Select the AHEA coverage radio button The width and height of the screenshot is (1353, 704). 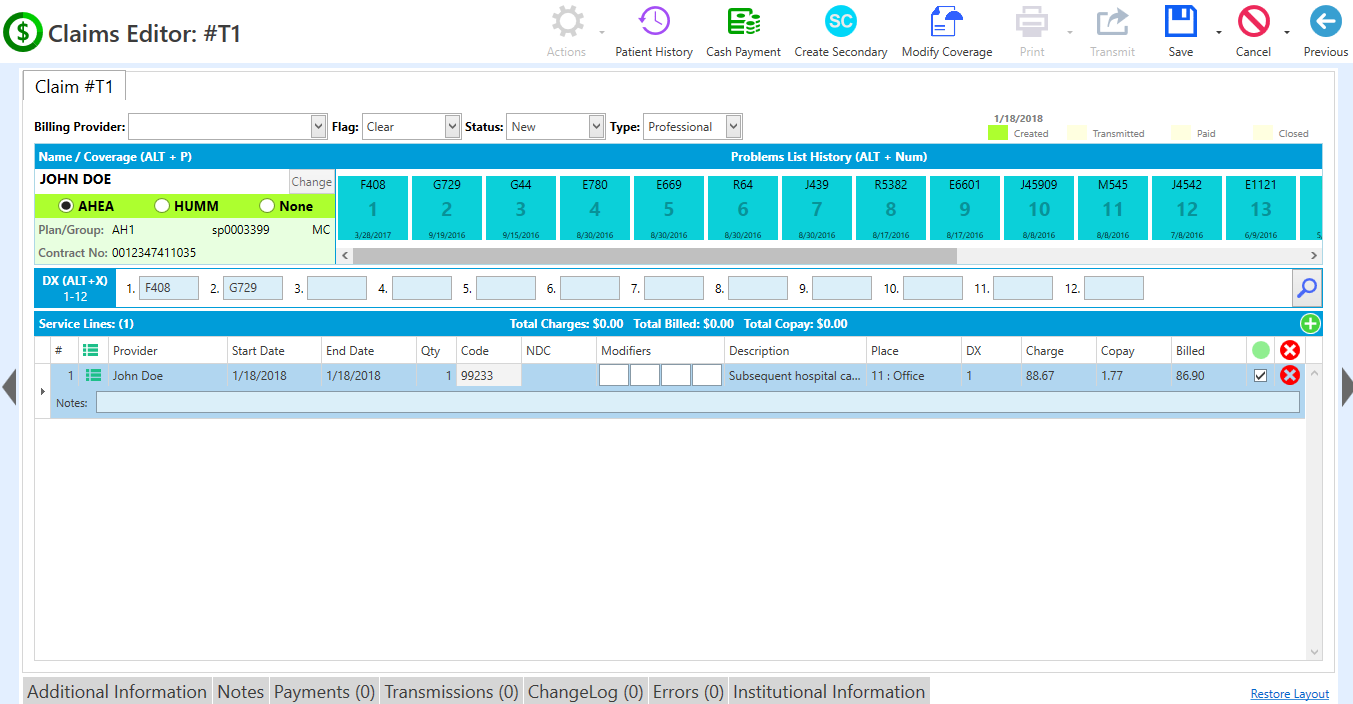tap(66, 205)
